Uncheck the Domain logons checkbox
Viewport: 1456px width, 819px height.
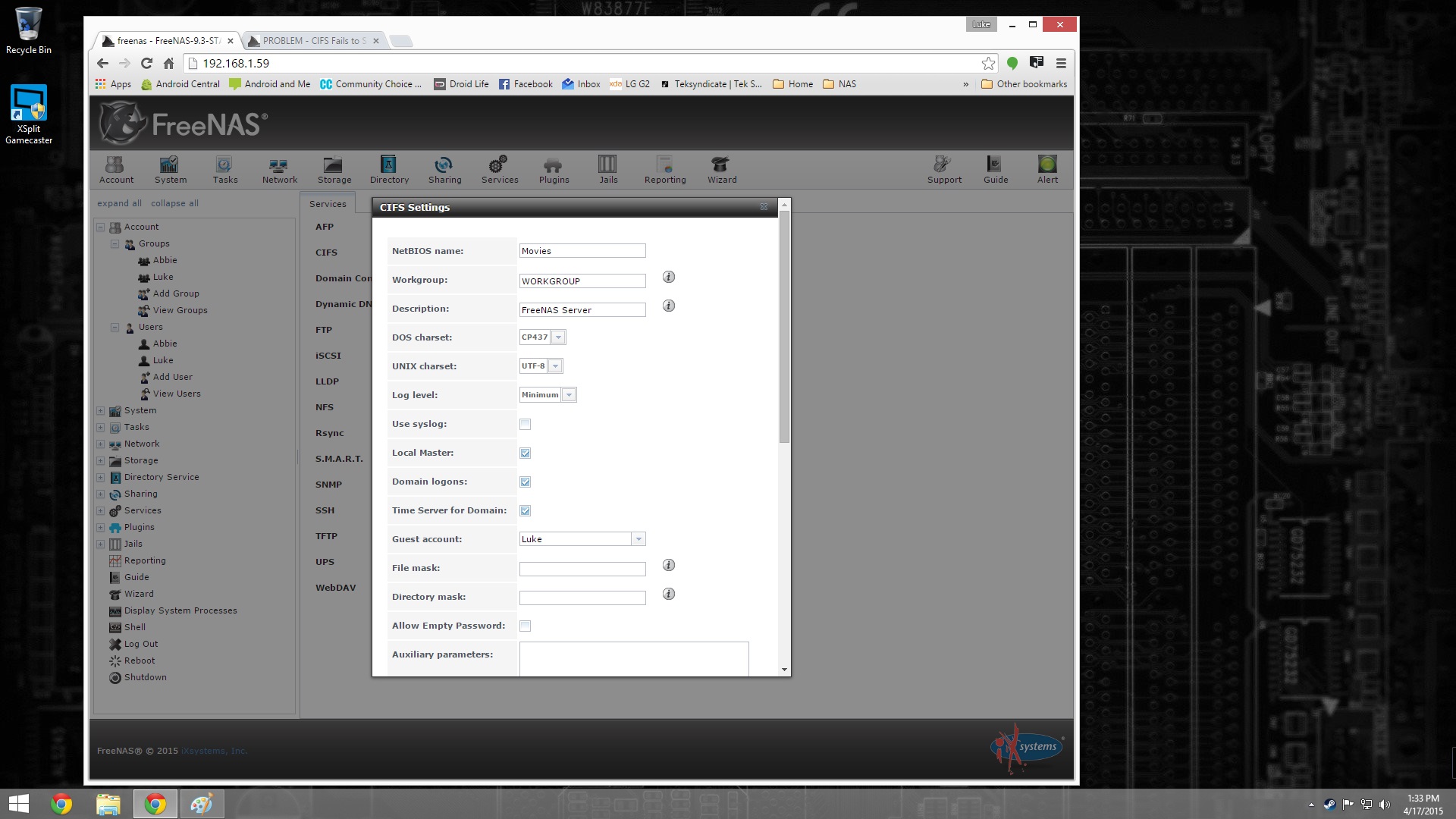525,482
